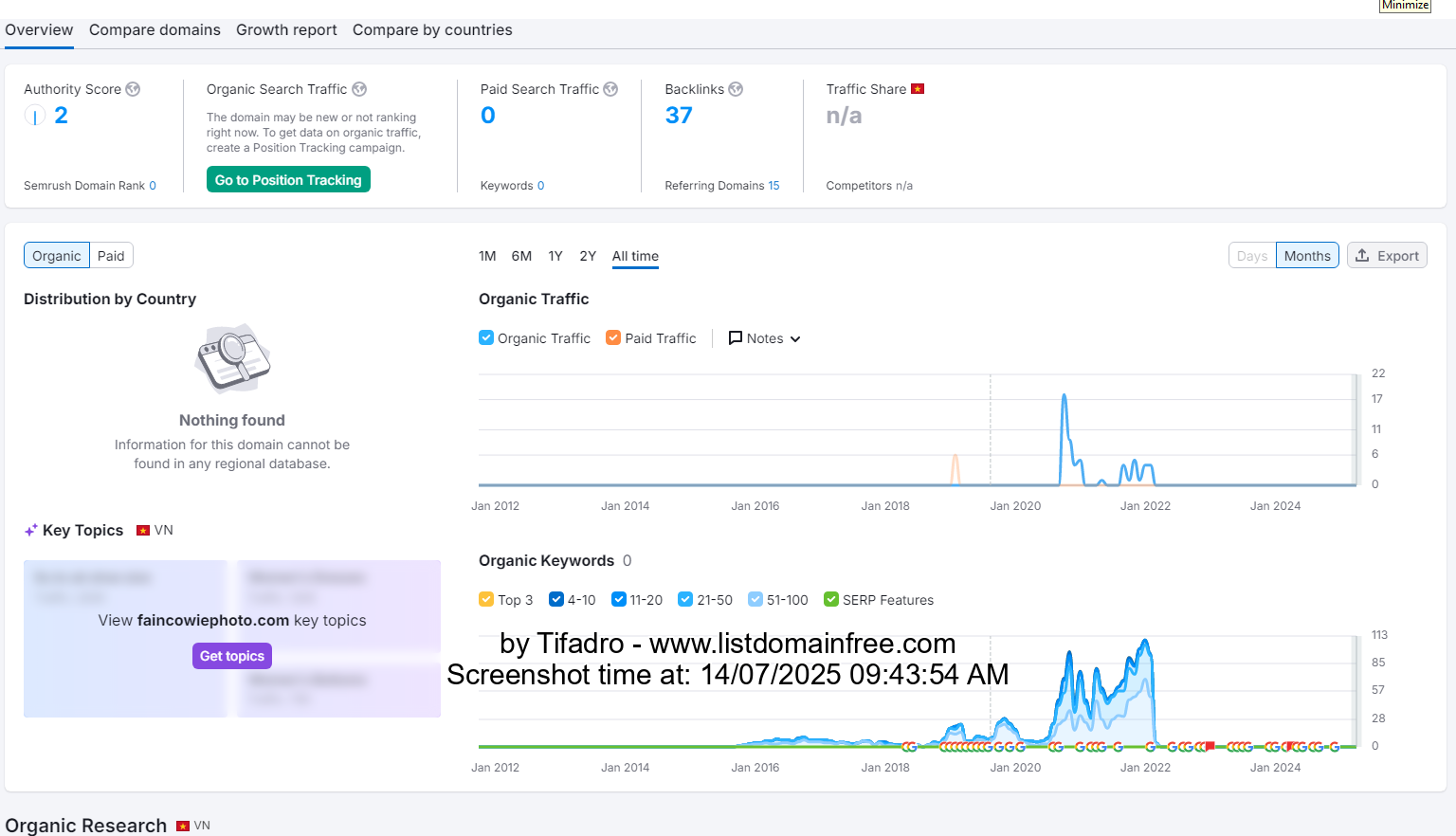Click Authority Score value 2

(61, 116)
